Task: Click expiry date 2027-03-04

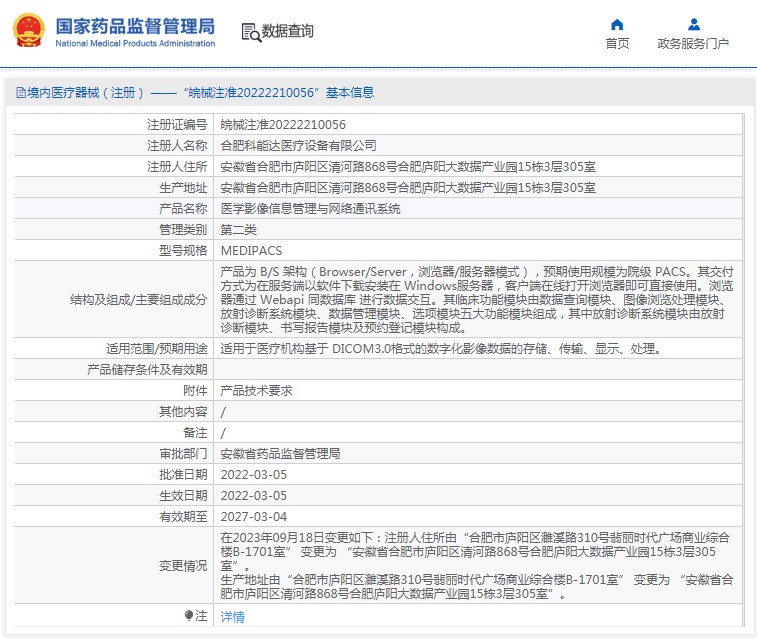Action: click(x=253, y=516)
